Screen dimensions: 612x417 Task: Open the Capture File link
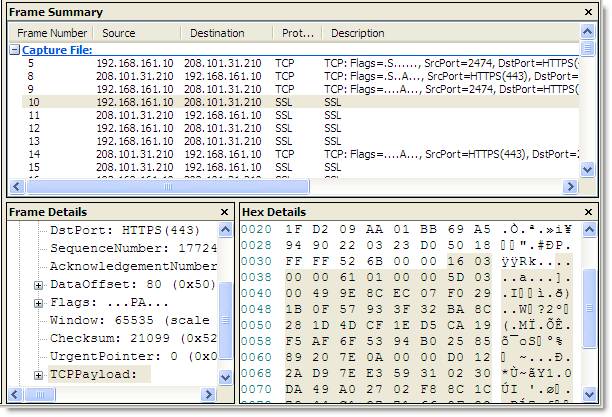click(57, 50)
